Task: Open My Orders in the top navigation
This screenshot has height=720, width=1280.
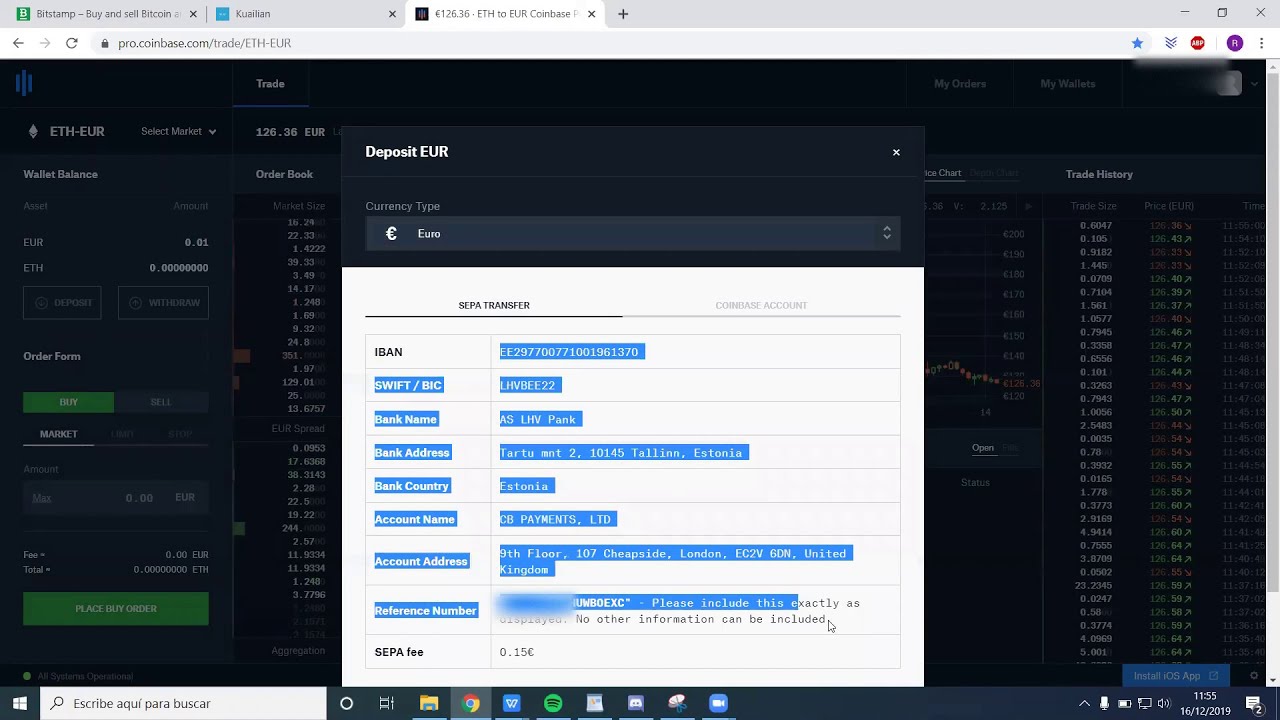Action: tap(960, 84)
